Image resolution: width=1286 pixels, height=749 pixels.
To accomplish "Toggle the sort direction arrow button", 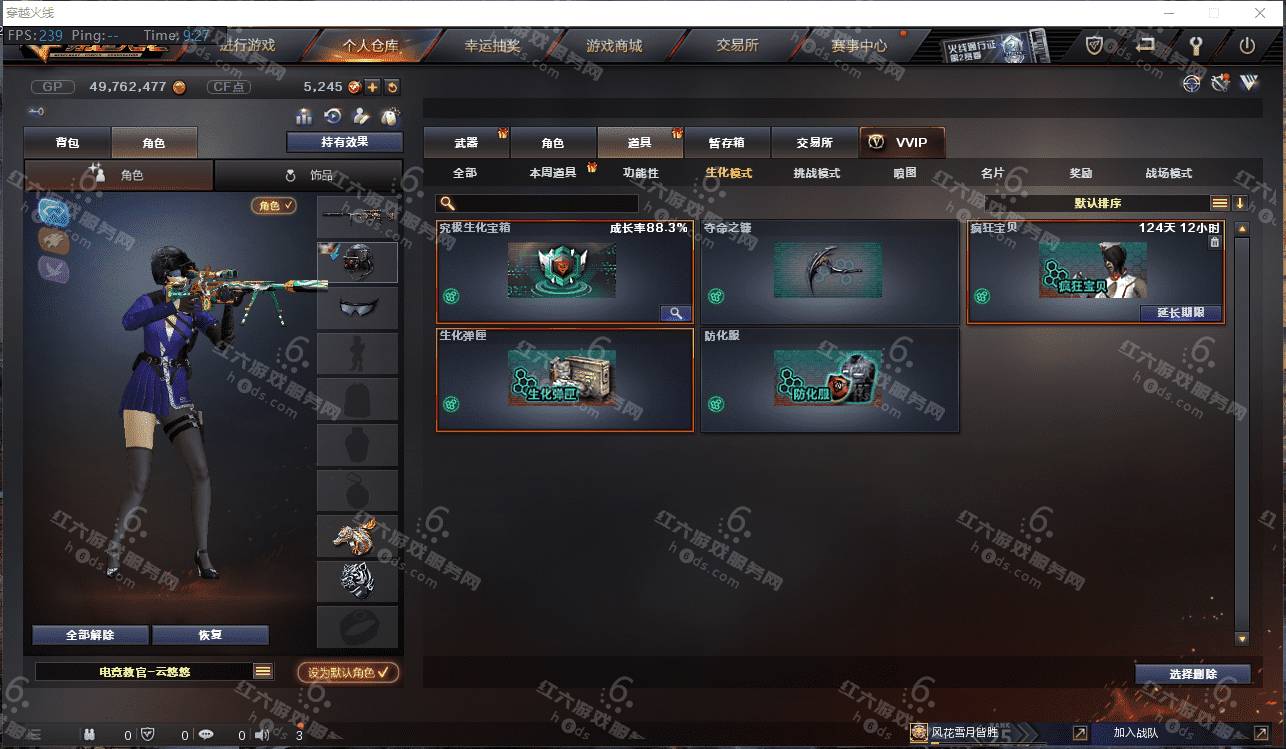I will tap(1240, 203).
